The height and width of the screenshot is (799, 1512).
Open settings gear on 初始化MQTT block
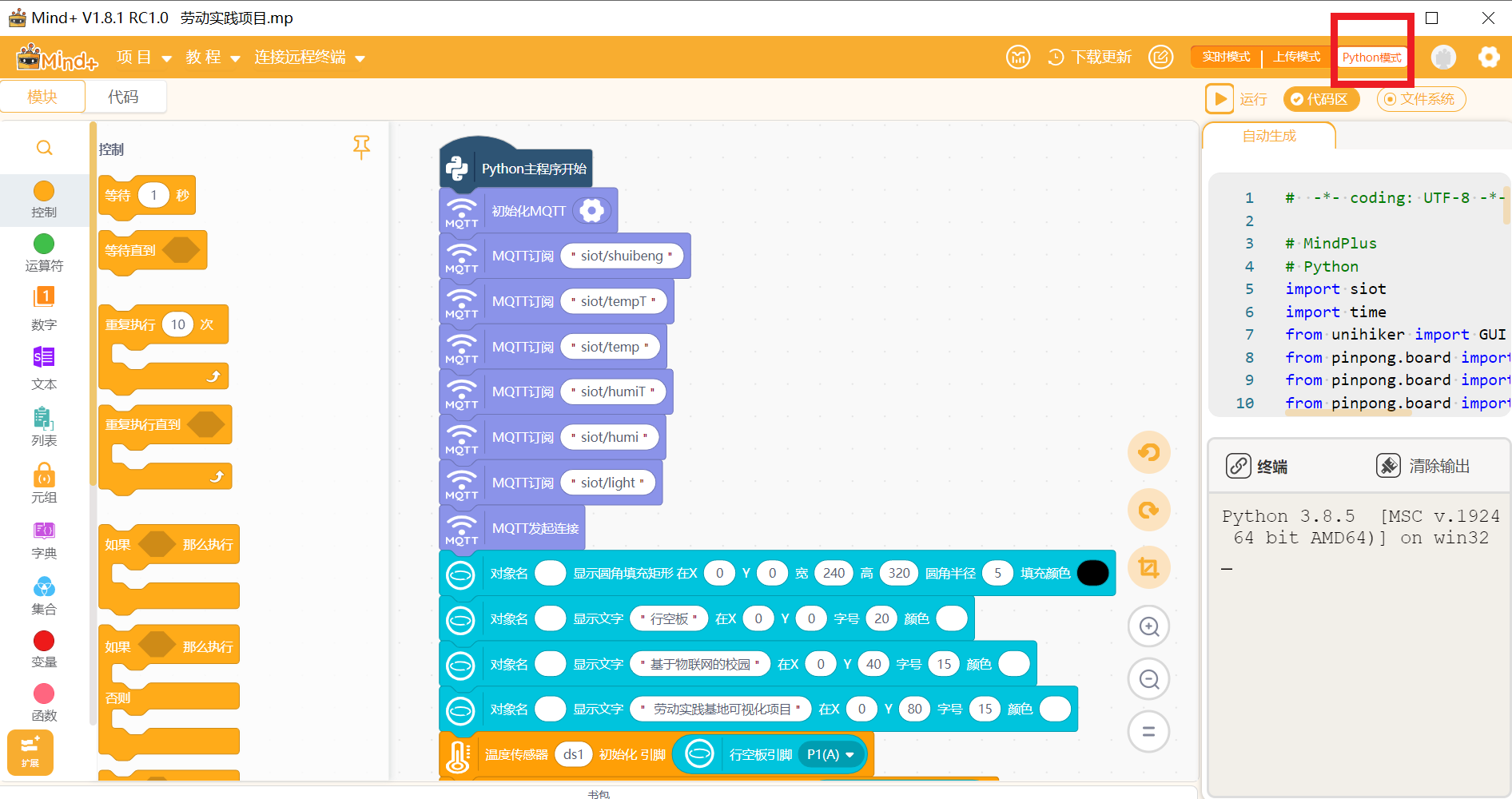pyautogui.click(x=591, y=211)
